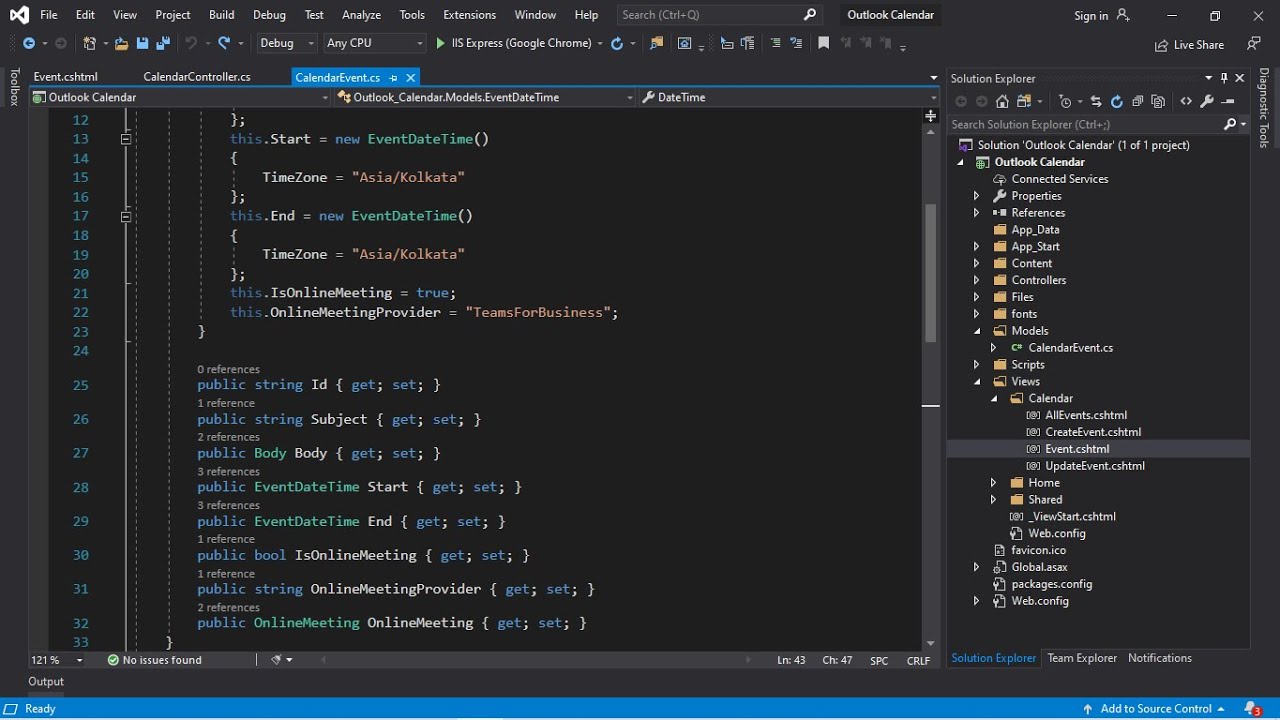Open the DateTime member navigation dropdown

(x=789, y=97)
